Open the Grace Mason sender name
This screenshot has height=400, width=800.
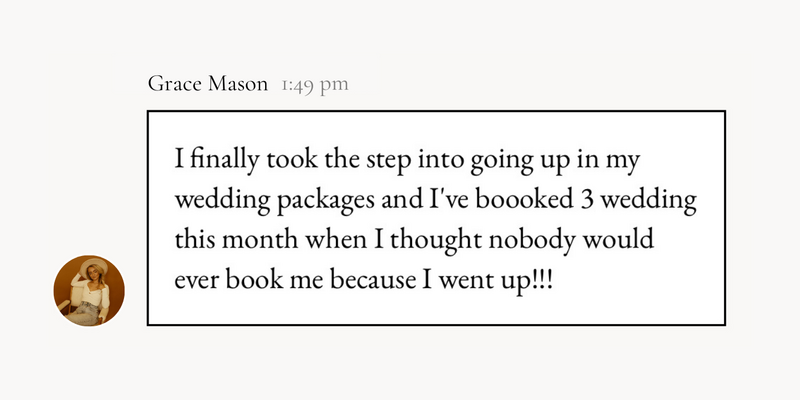[208, 84]
